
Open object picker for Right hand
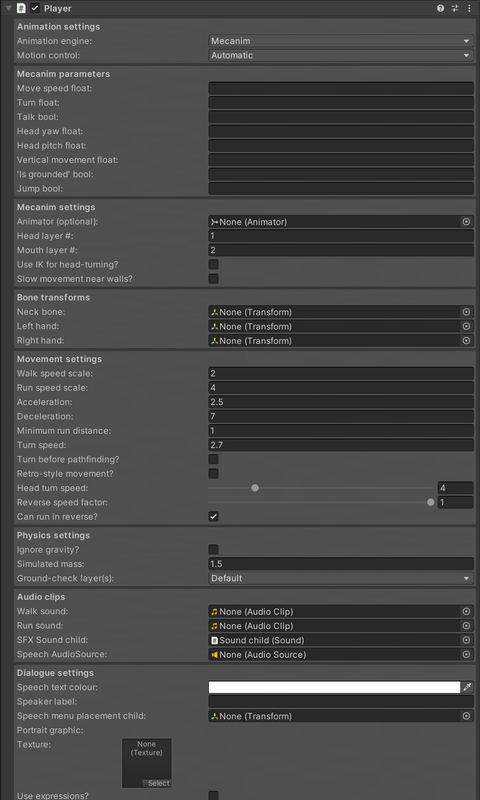(x=466, y=340)
